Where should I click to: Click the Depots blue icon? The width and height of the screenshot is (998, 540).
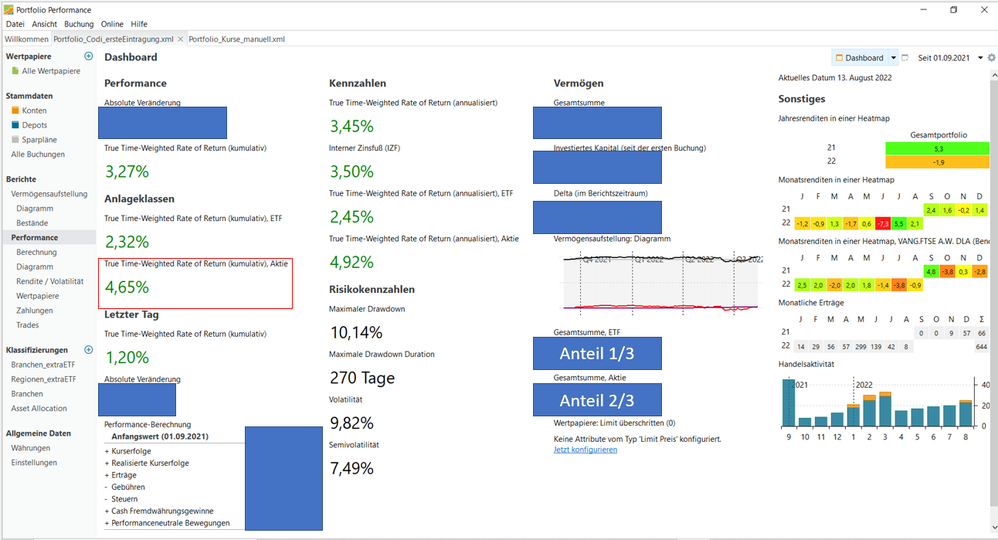coord(15,125)
